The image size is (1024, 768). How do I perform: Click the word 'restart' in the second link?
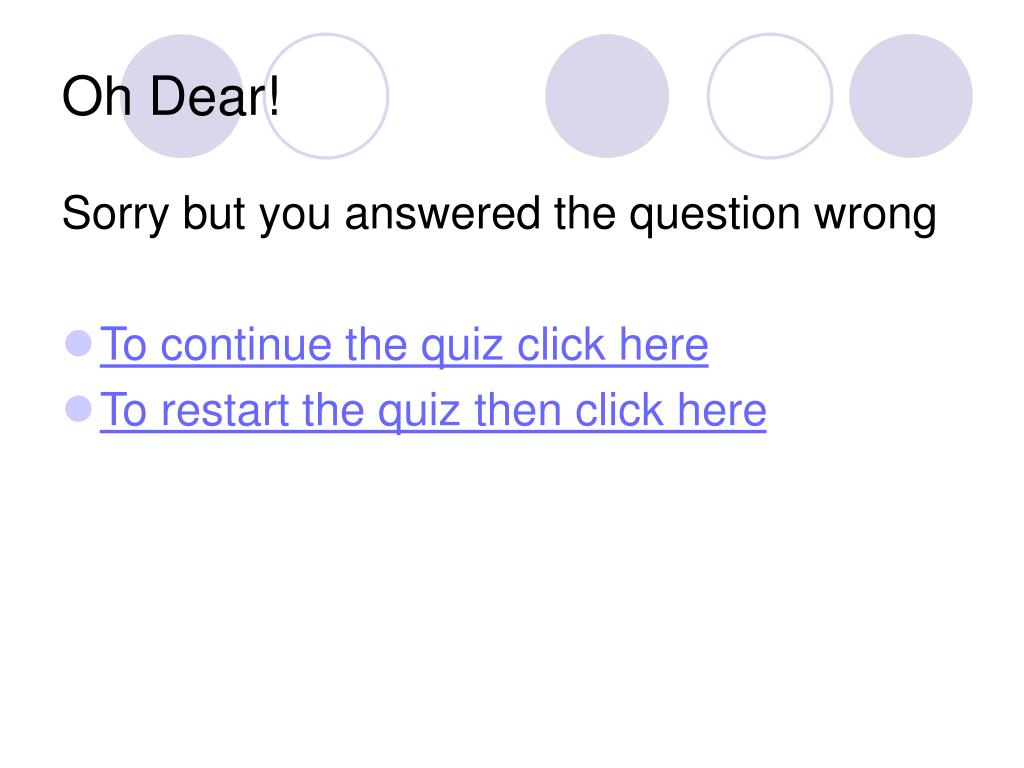[225, 410]
